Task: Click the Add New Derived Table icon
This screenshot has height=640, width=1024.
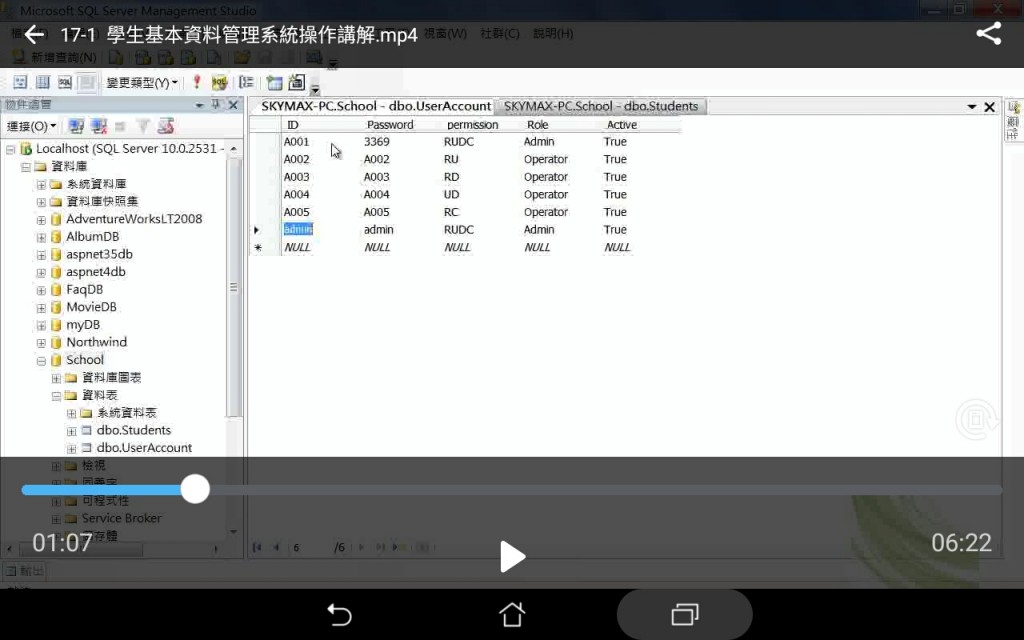Action: pyautogui.click(x=296, y=82)
